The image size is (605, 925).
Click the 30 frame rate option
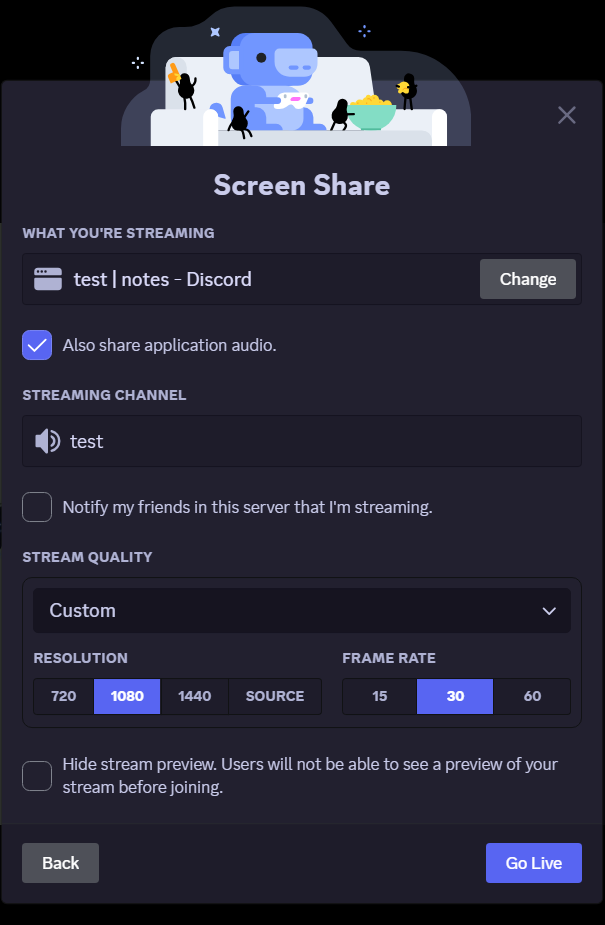(455, 696)
